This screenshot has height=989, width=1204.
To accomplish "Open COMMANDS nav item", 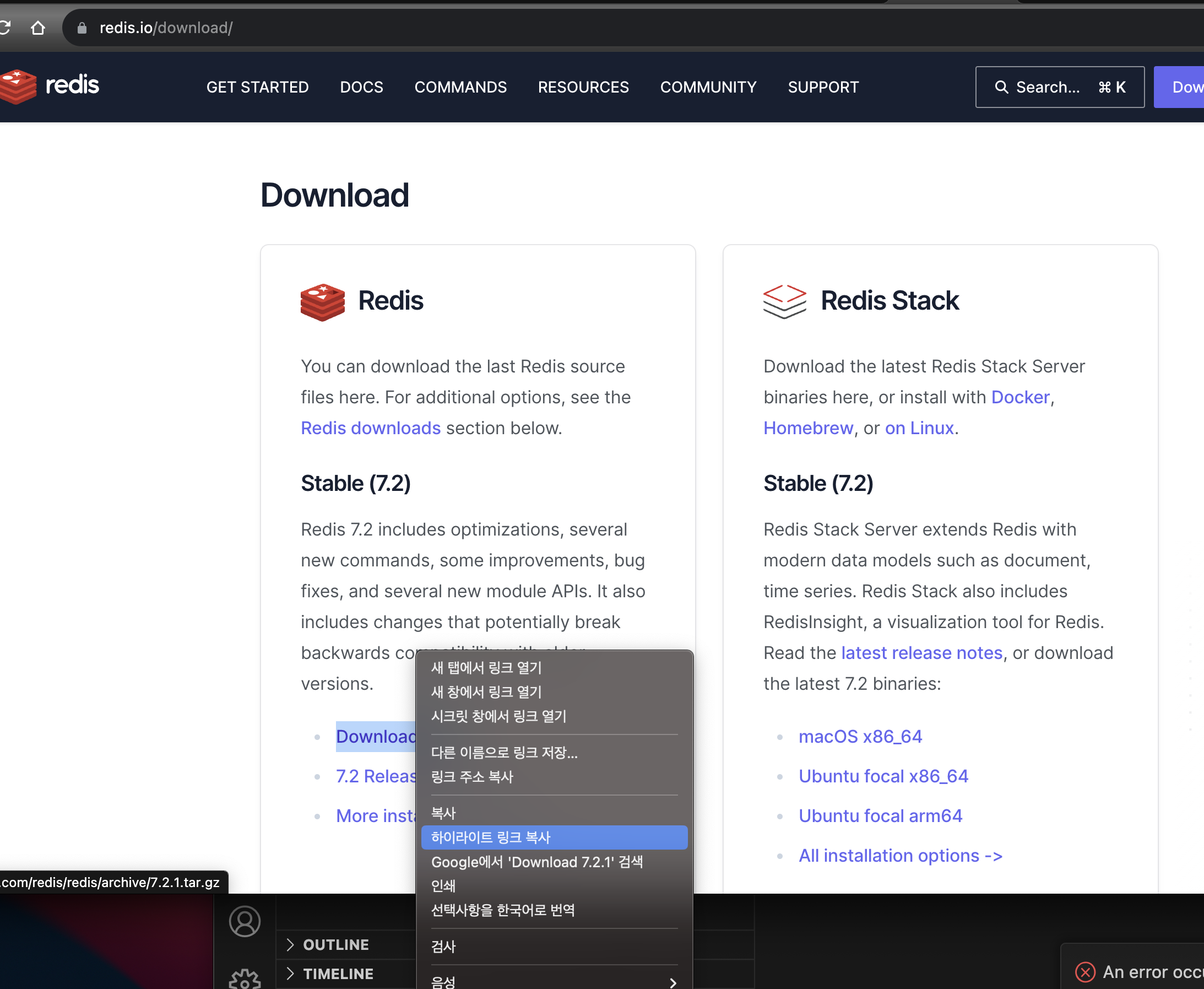I will 461,87.
